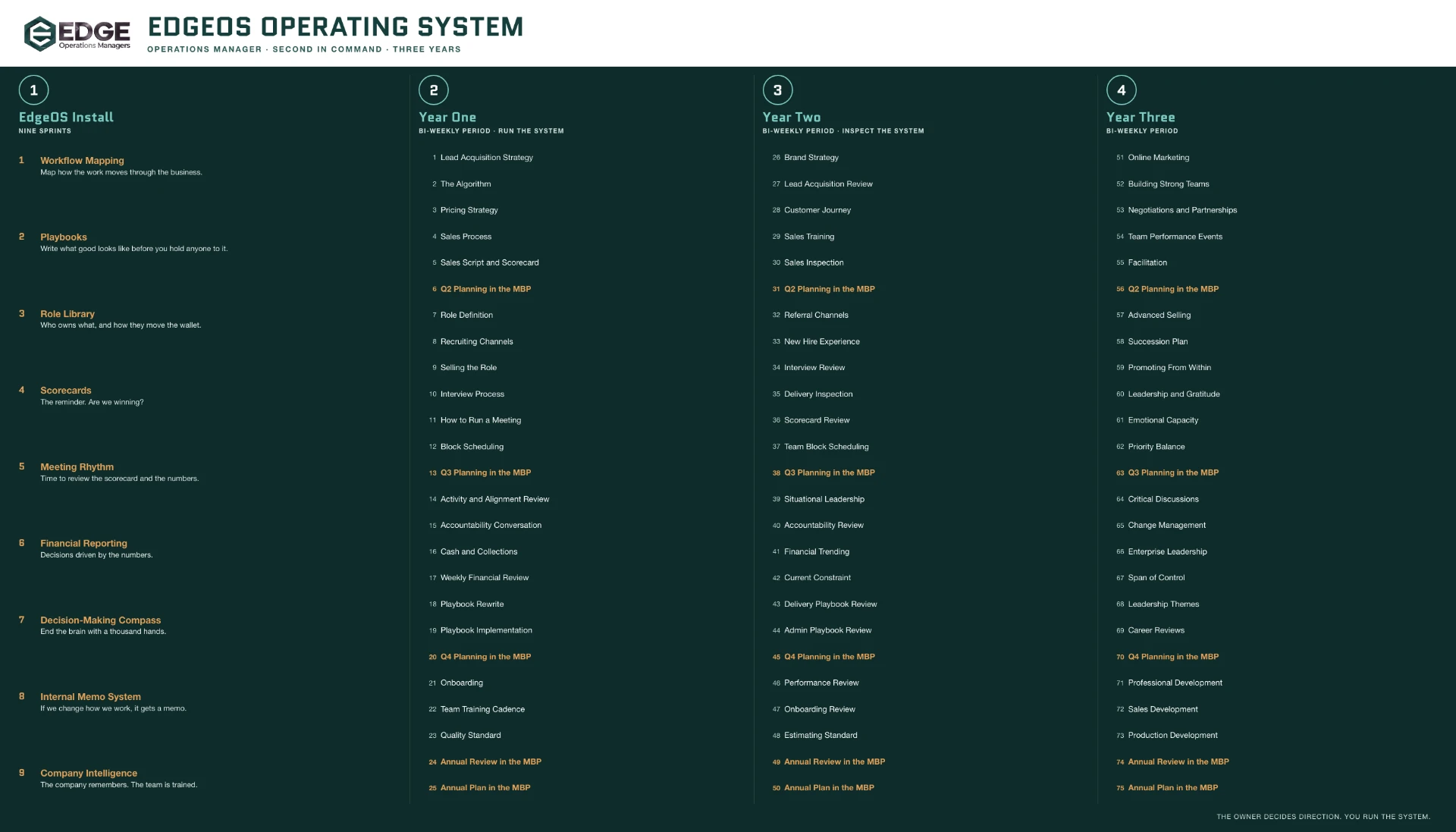Screen dimensions: 1456x832
Task: Click the Internal Memo System sprint title
Action: 90,697
